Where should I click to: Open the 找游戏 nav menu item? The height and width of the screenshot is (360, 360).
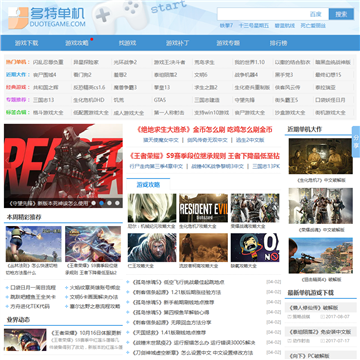[127, 43]
